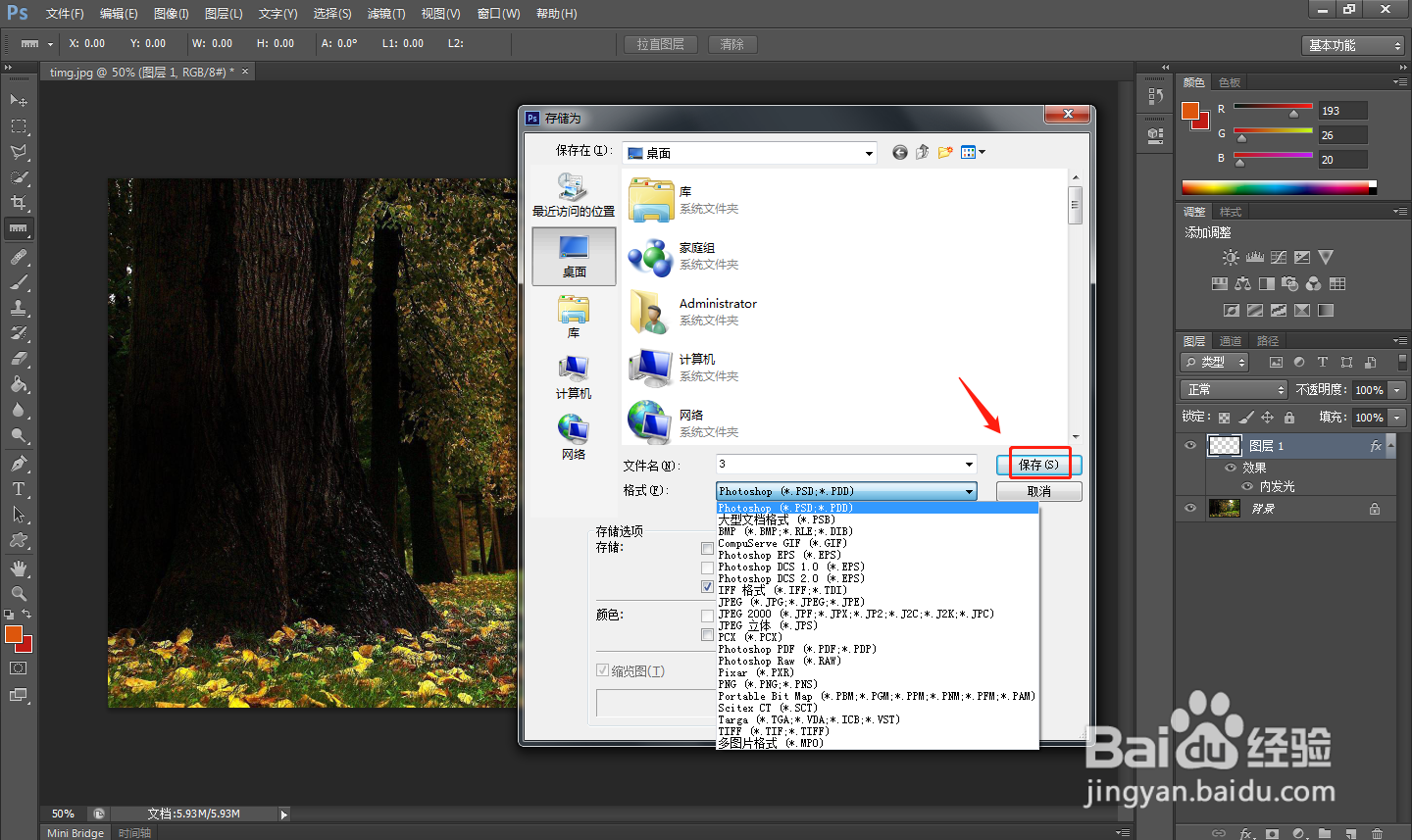The image size is (1412, 840).
Task: Go back to previous folder in save dialog
Action: pos(900,152)
